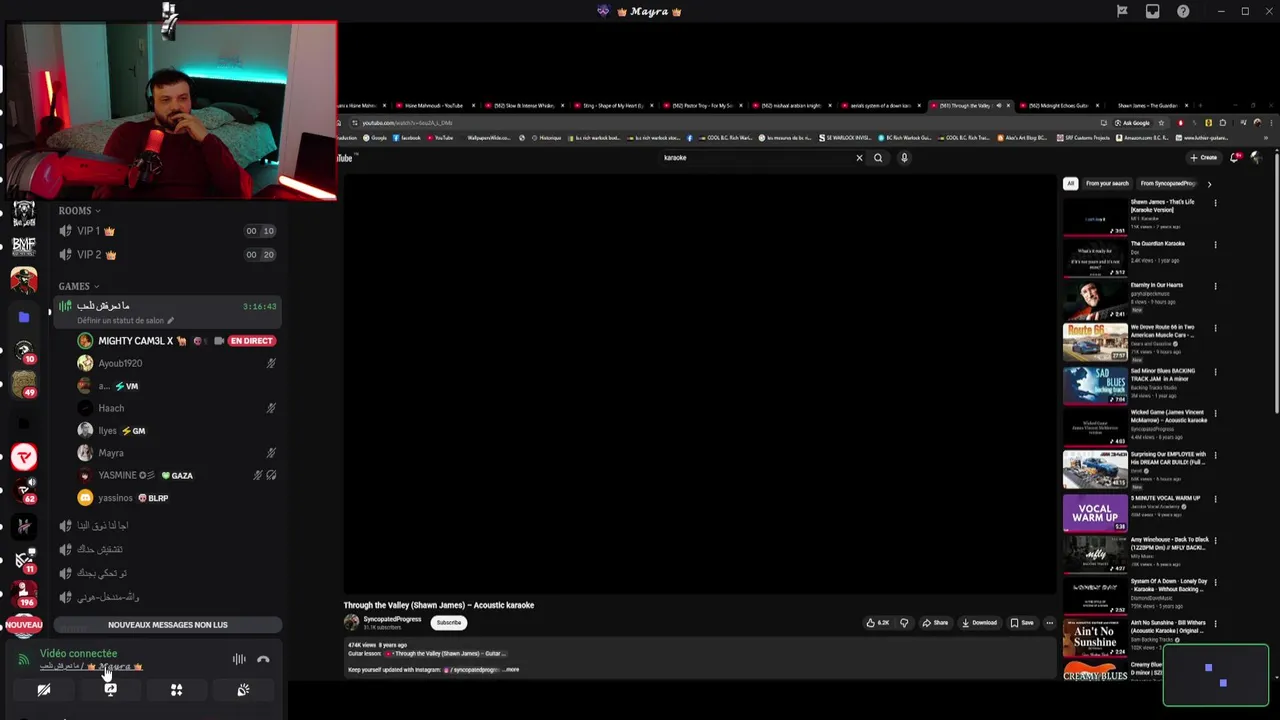Start YouTube voice search microphone
The height and width of the screenshot is (720, 1280).
(x=904, y=158)
